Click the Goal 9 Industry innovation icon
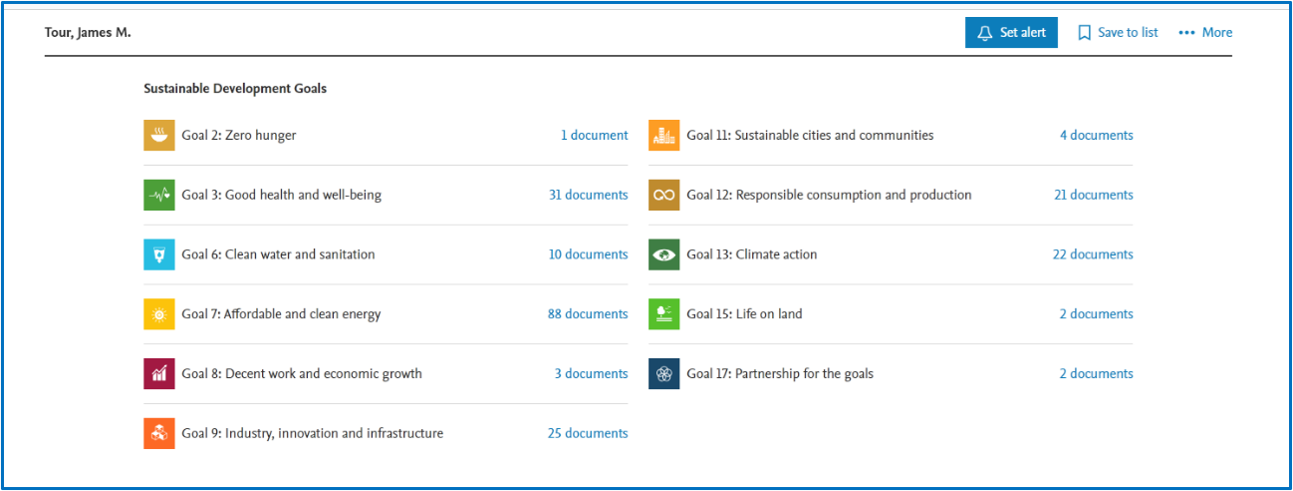This screenshot has width=1293, height=491. pos(159,433)
